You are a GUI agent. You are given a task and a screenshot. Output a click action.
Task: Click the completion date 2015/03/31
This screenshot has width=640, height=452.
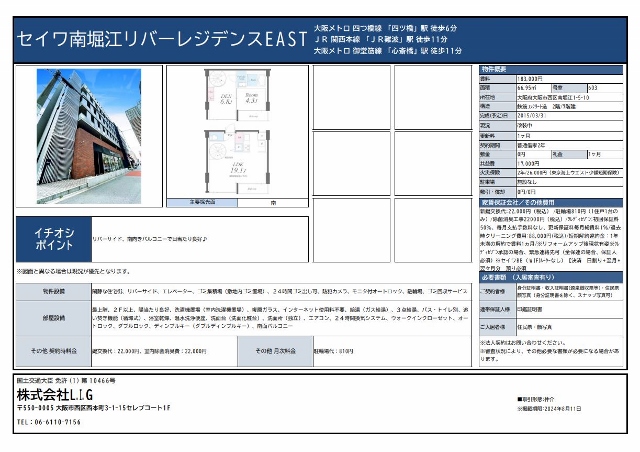[x=531, y=116]
